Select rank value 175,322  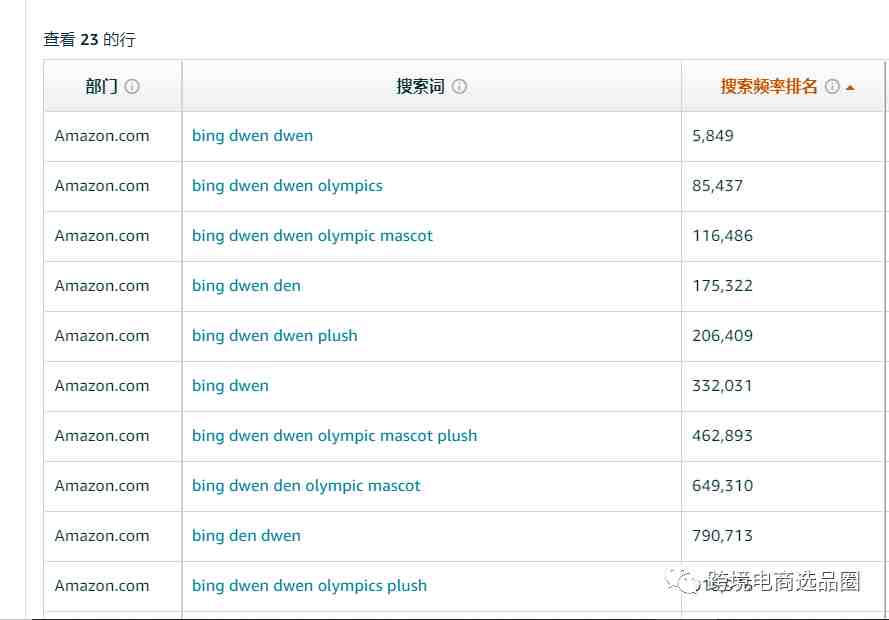pyautogui.click(x=722, y=286)
